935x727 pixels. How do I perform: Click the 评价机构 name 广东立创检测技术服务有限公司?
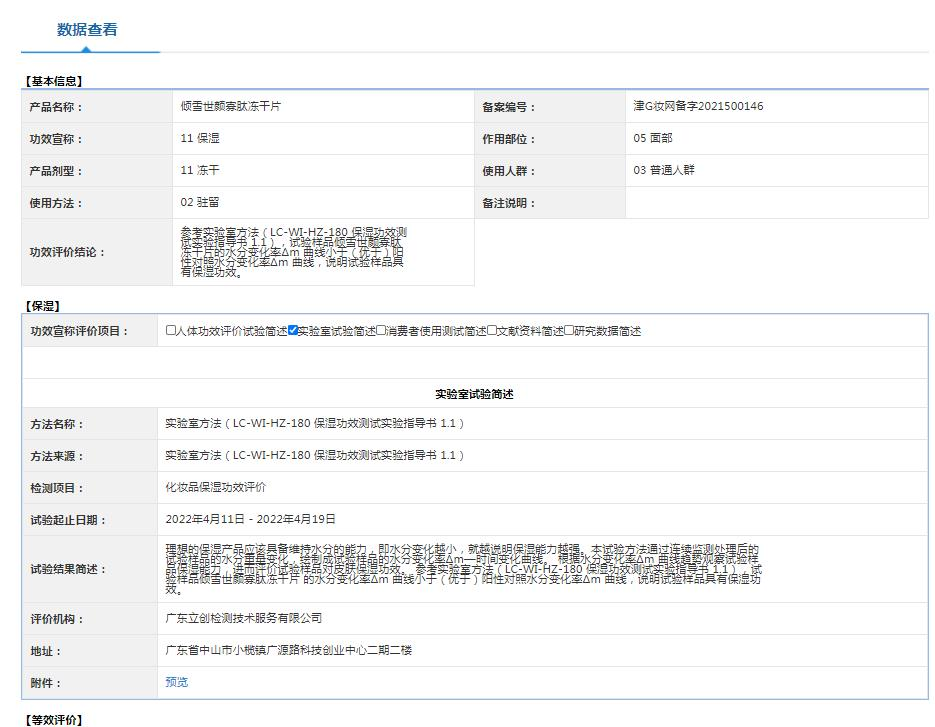tap(243, 618)
